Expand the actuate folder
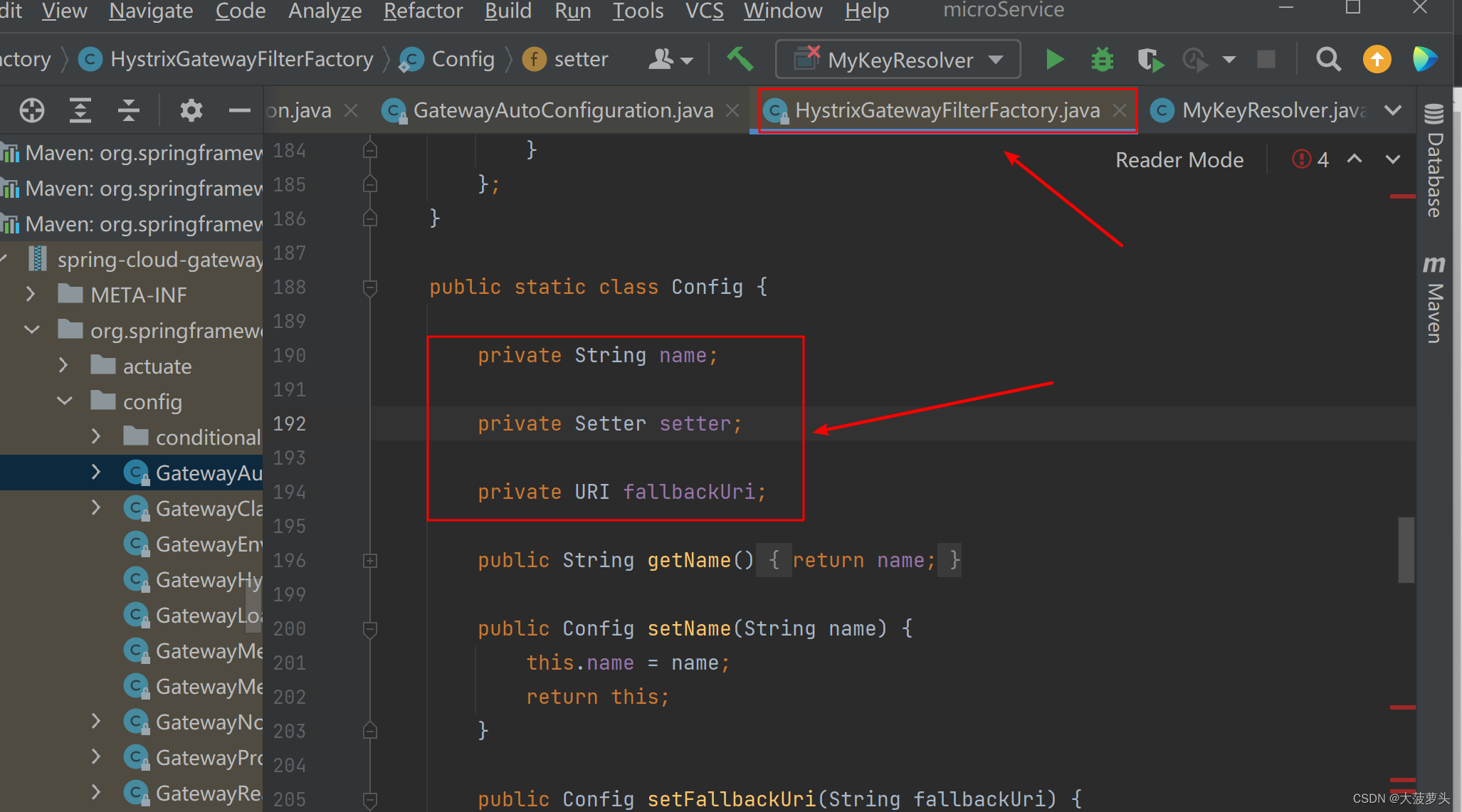This screenshot has height=812, width=1462. click(x=63, y=365)
